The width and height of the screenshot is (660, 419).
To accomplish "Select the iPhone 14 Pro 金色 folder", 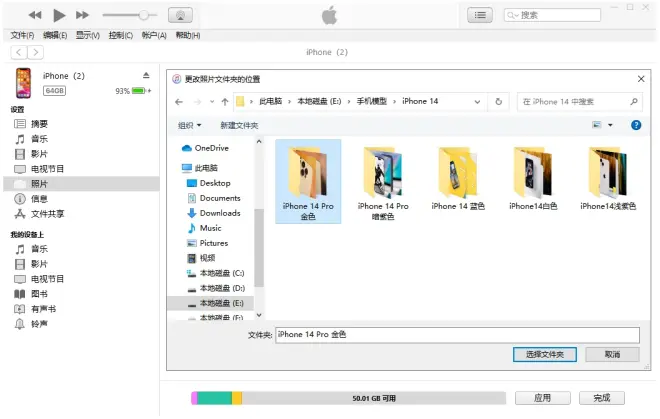I will 308,182.
